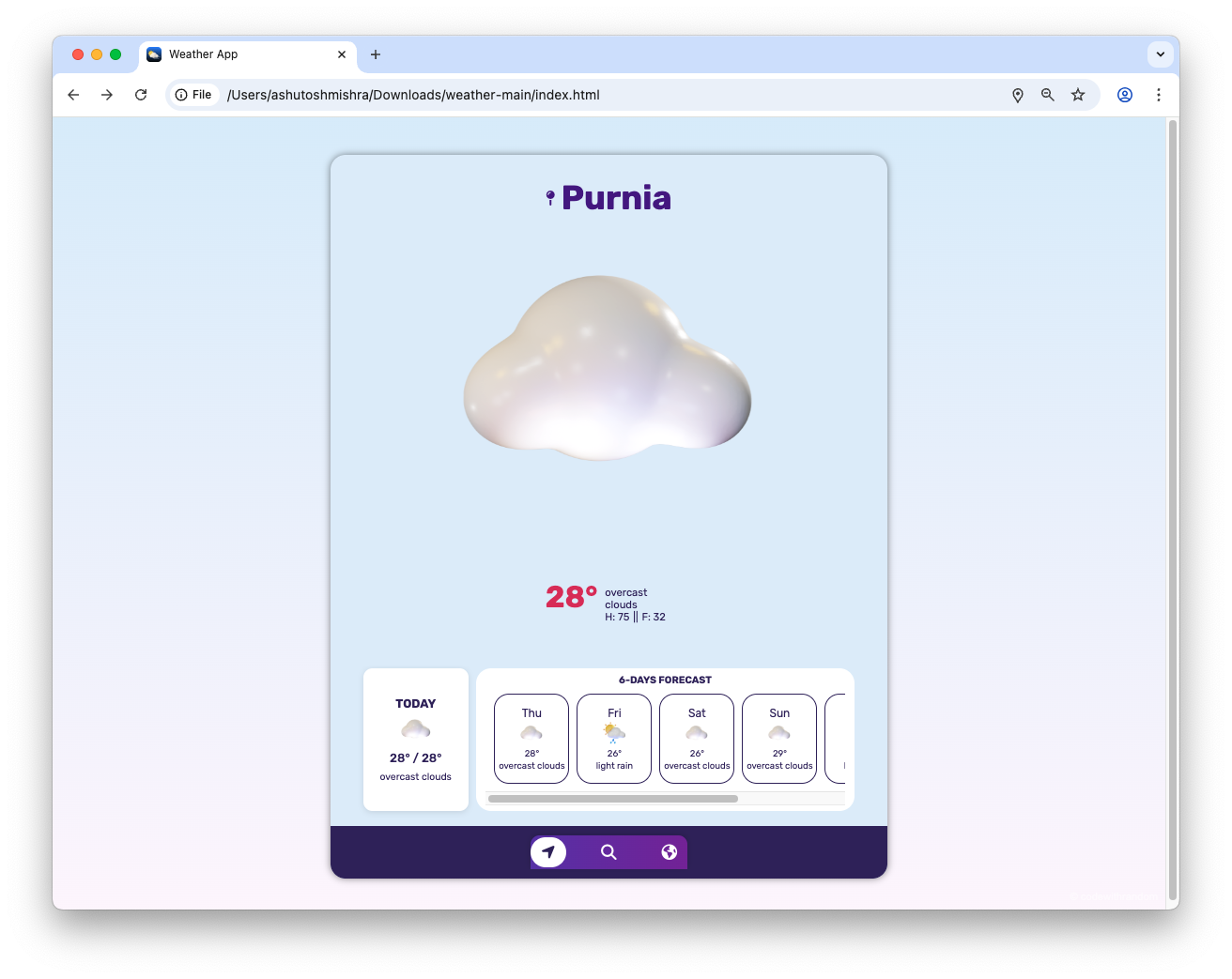This screenshot has width=1232, height=979.
Task: Open the tab list chevron at top right
Action: tap(1161, 54)
